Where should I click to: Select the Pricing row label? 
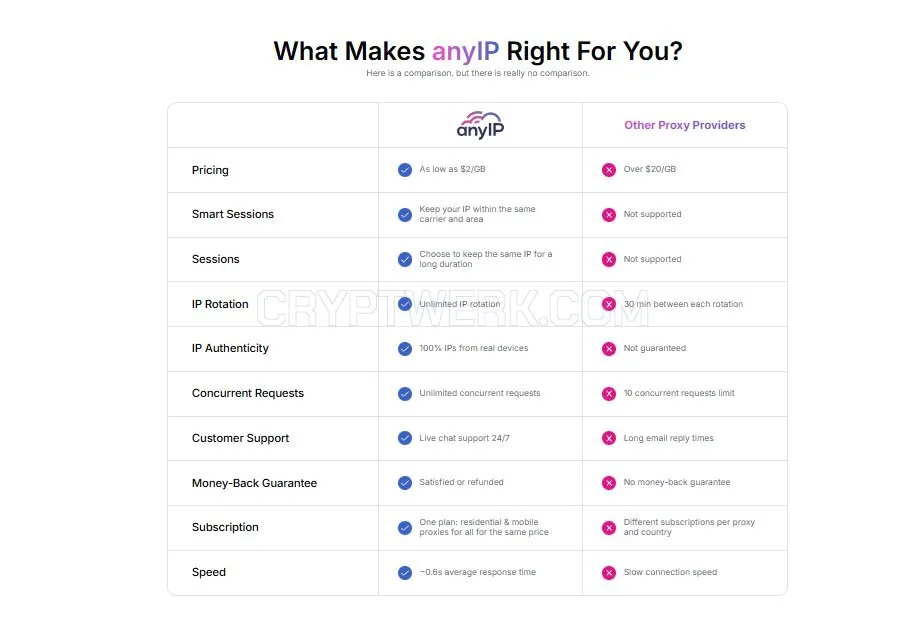tap(210, 170)
